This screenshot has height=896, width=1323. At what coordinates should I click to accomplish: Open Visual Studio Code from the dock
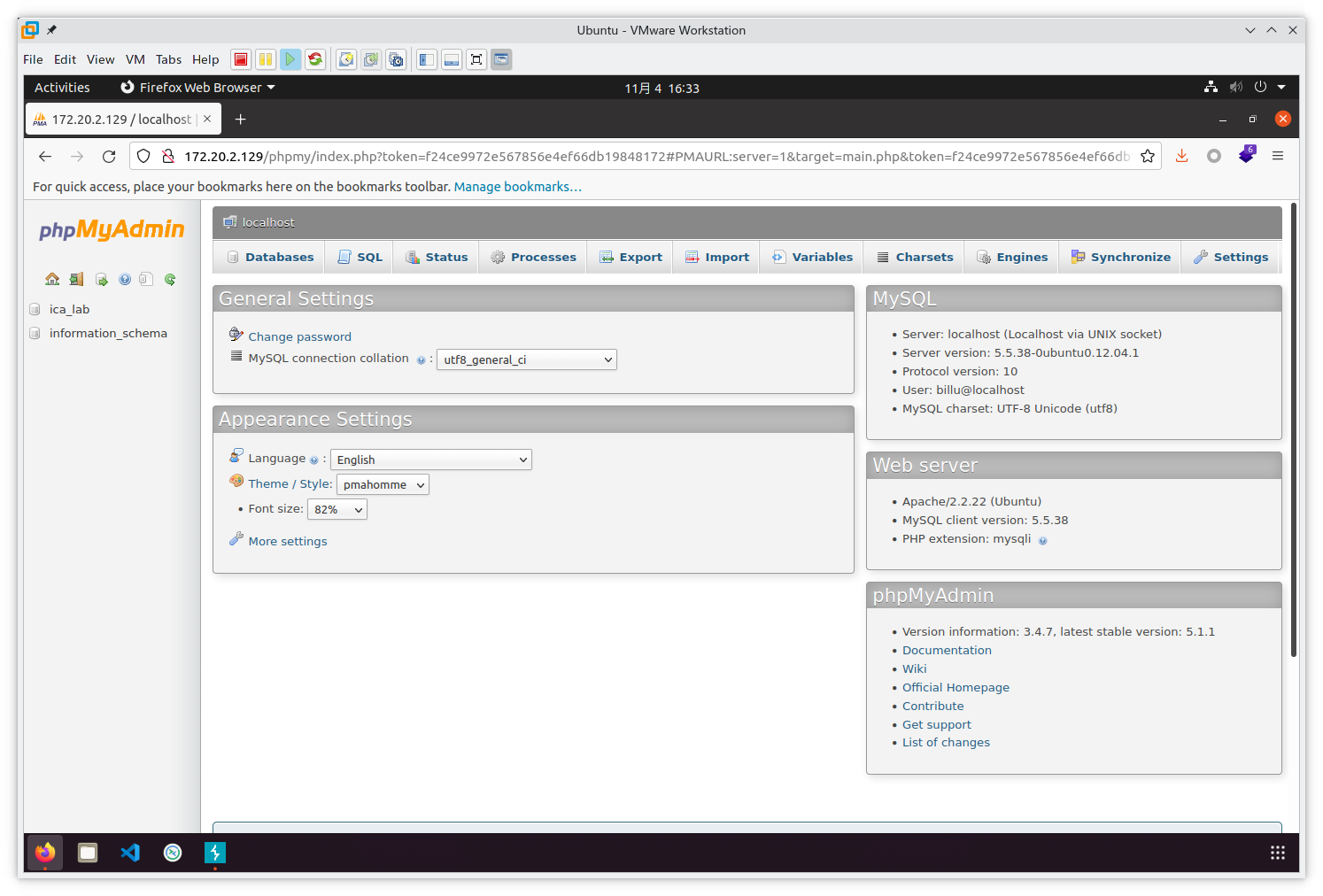click(130, 853)
